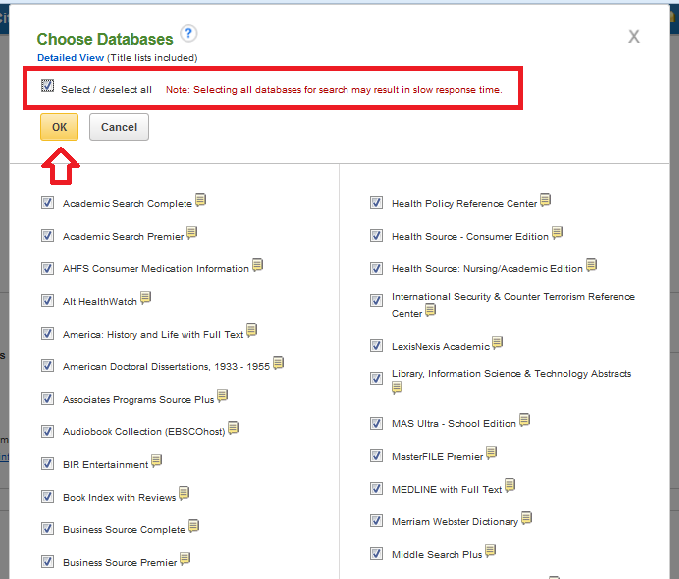Click the 'MasterFILE Premier' label
Image resolution: width=679 pixels, height=579 pixels.
[437, 456]
